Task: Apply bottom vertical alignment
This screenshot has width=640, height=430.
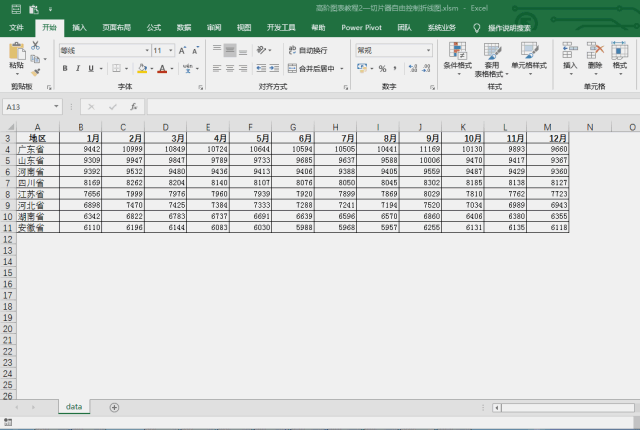Action: [243, 50]
